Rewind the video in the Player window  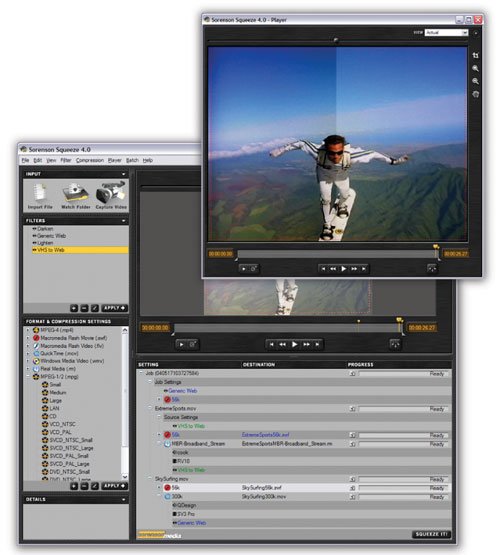(x=333, y=269)
